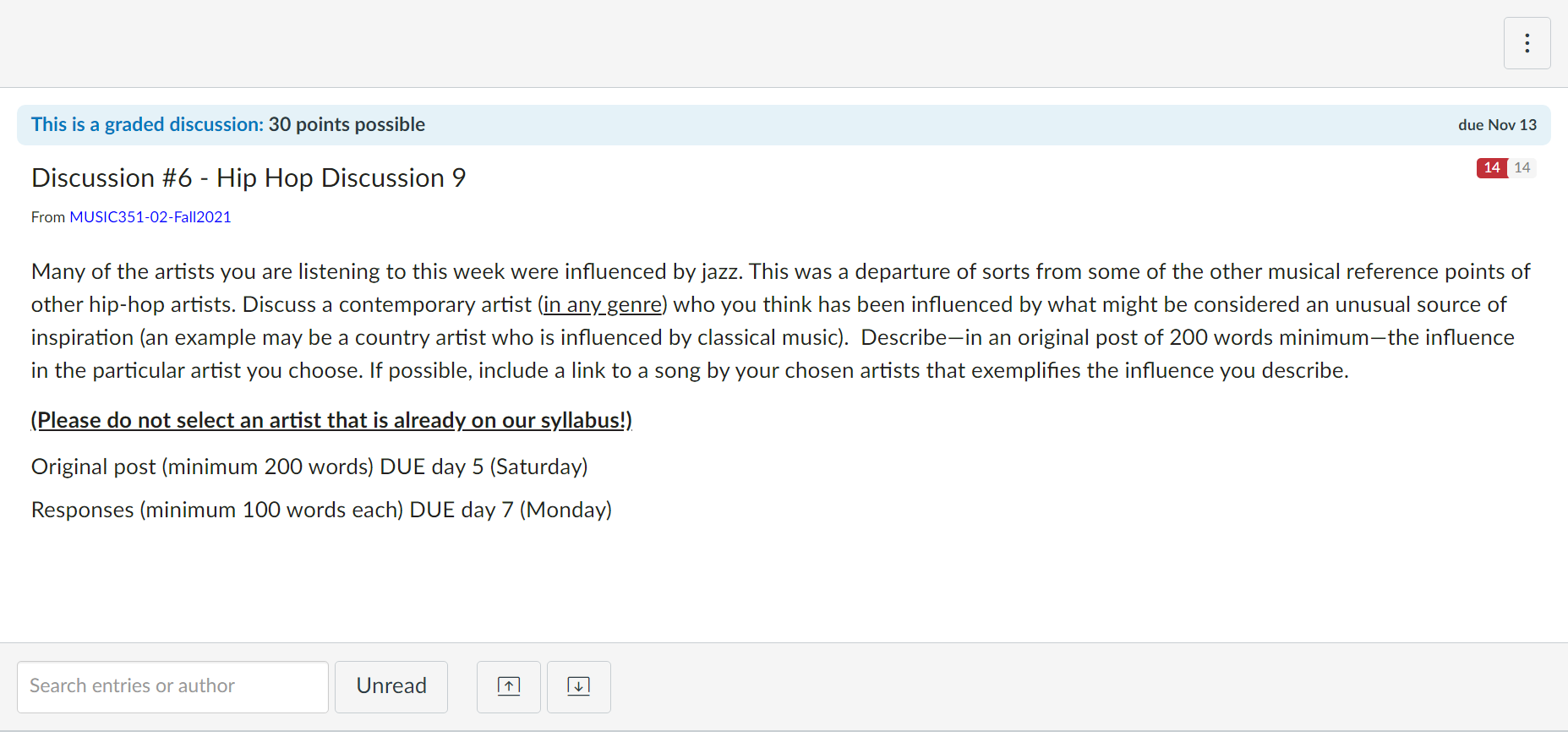Select the due Nov 13 date text
The width and height of the screenshot is (1568, 748).
pos(1497,124)
